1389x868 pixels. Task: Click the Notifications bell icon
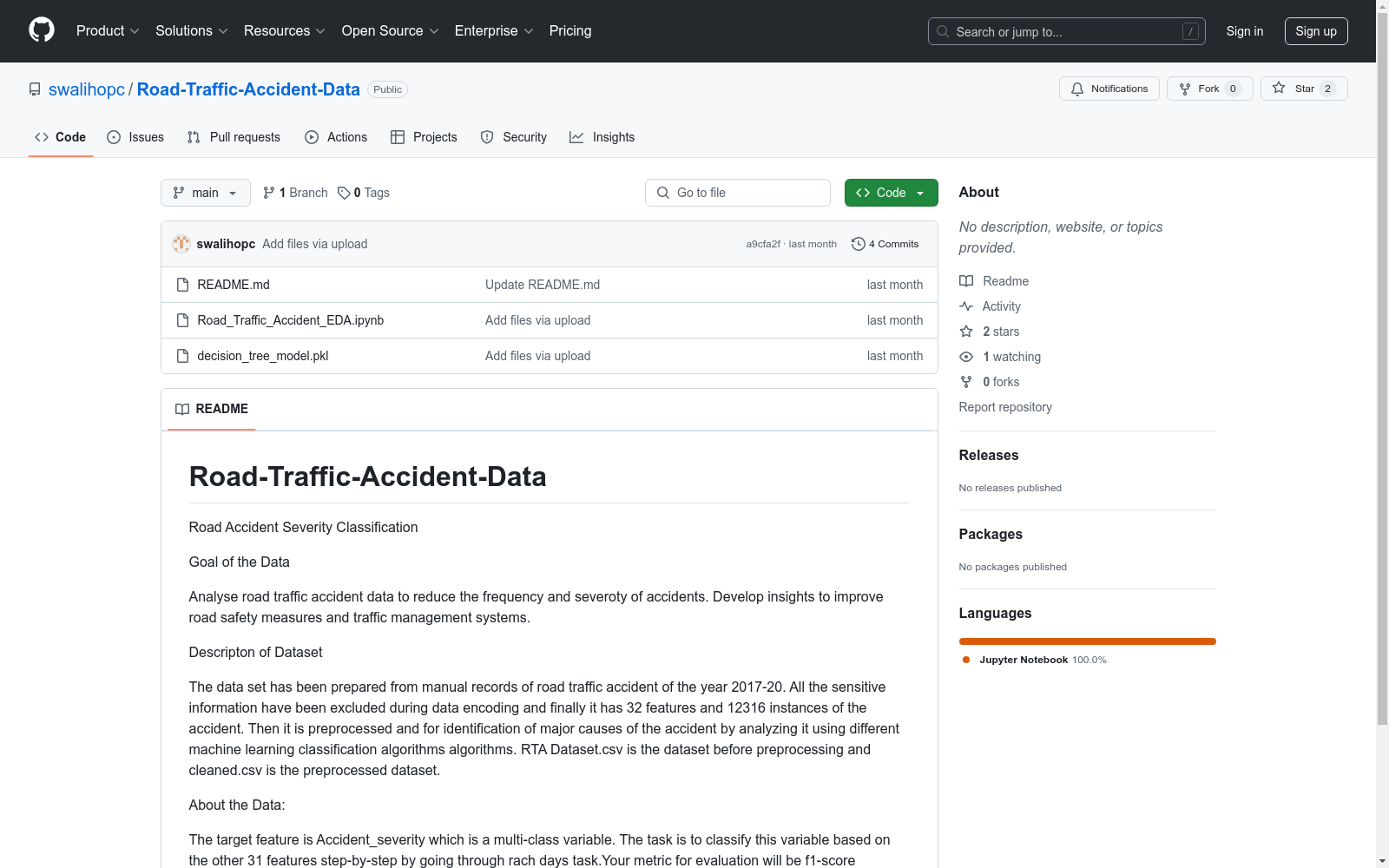tap(1077, 89)
